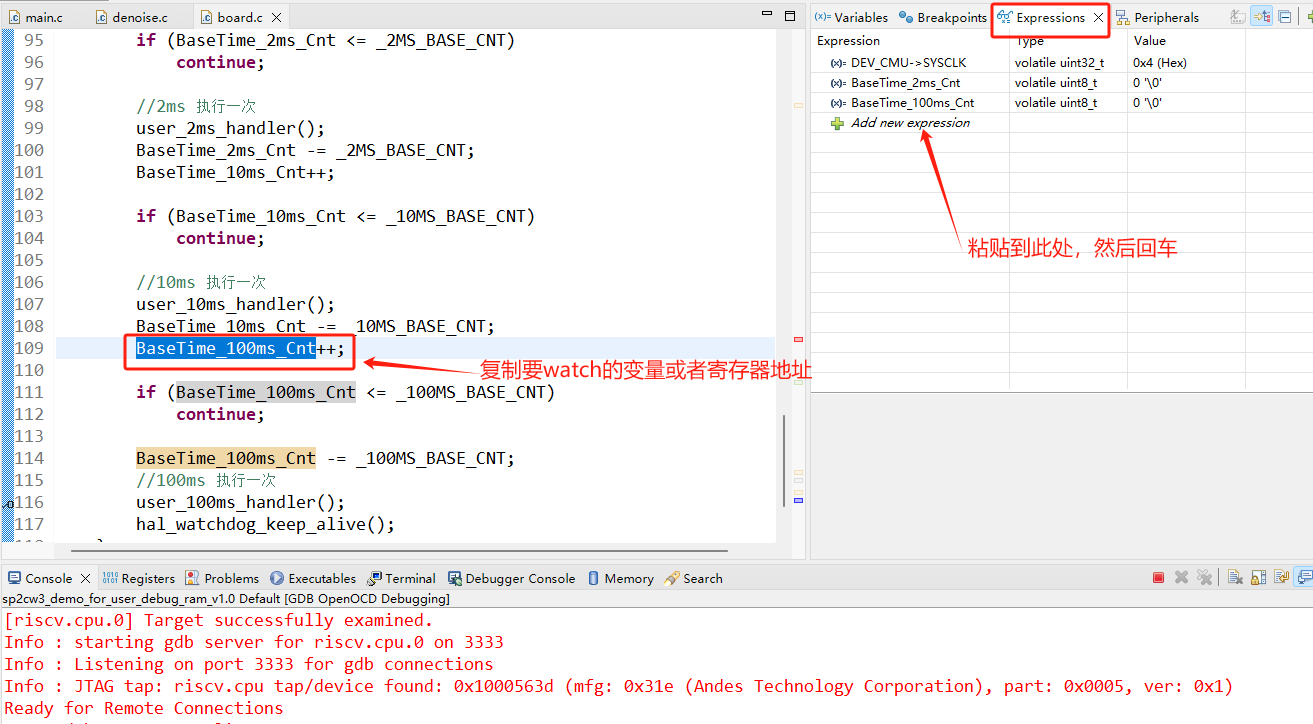The width and height of the screenshot is (1313, 724).
Task: Toggle Show Type Names icon in Expressions view
Action: (x=1239, y=17)
